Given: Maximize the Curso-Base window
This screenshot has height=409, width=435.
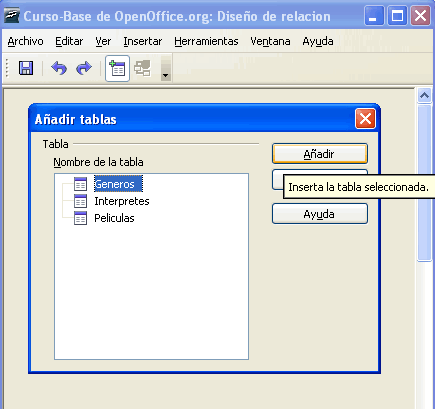Looking at the screenshot, I should coord(397,16).
